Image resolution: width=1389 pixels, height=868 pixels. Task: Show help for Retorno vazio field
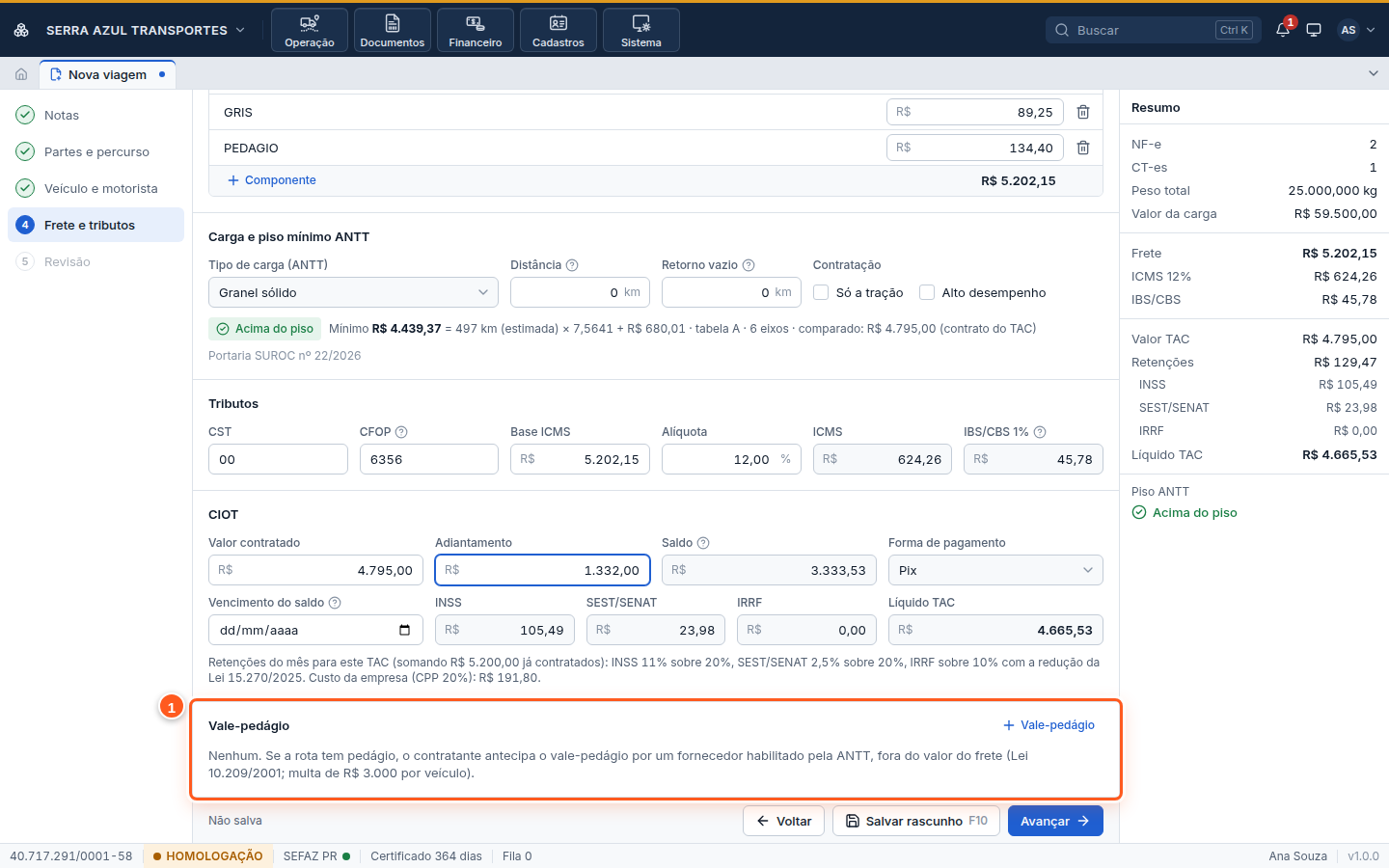pos(749,265)
